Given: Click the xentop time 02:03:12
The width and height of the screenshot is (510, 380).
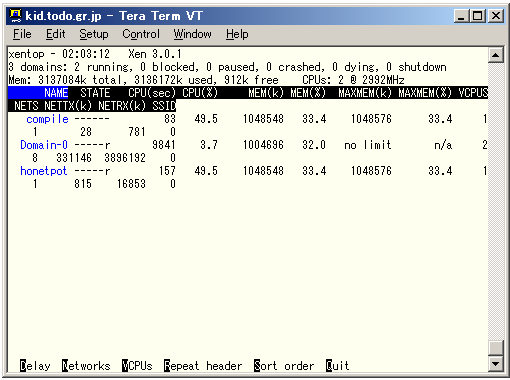Looking at the screenshot, I should pyautogui.click(x=86, y=54).
